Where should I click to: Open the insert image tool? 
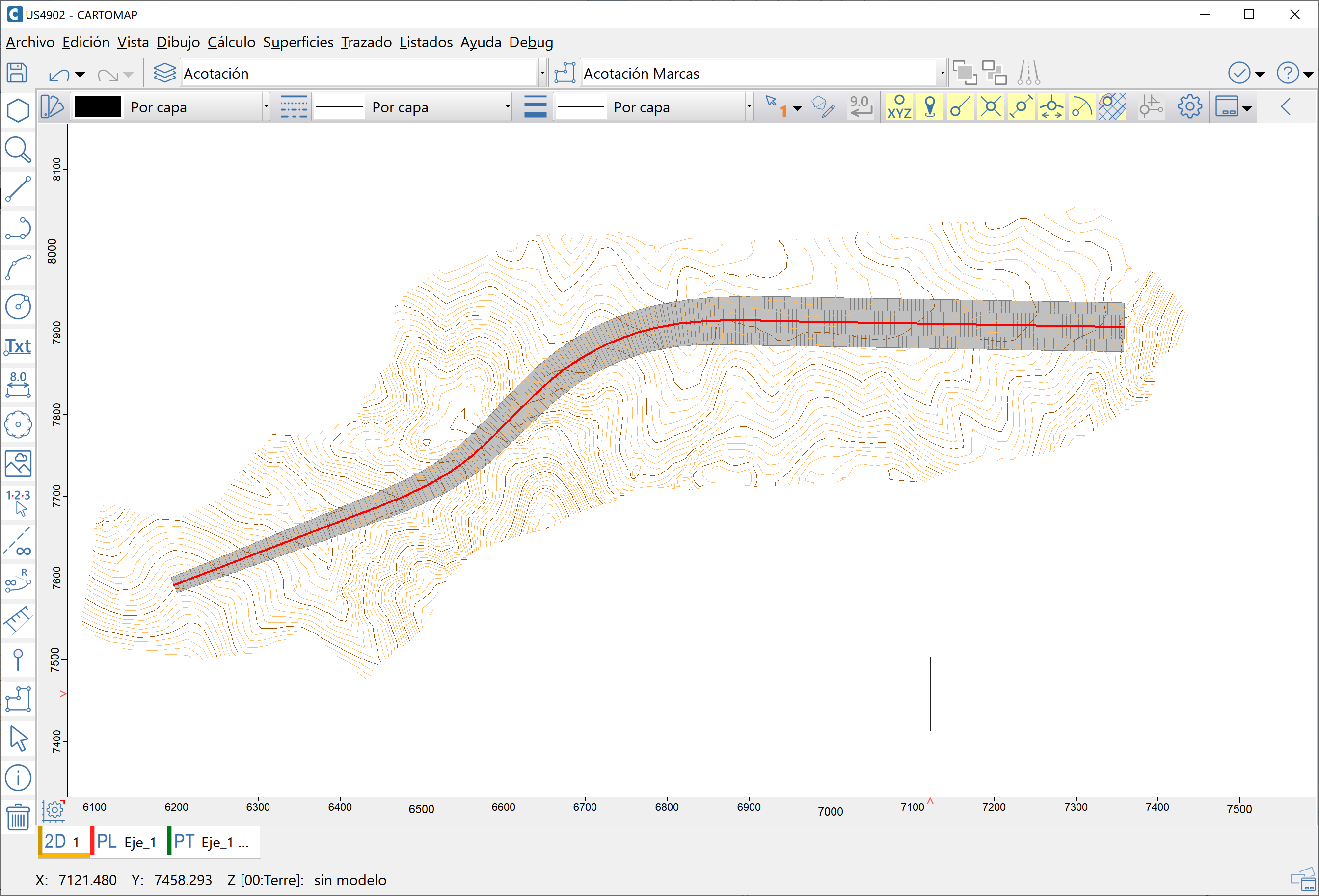[18, 464]
